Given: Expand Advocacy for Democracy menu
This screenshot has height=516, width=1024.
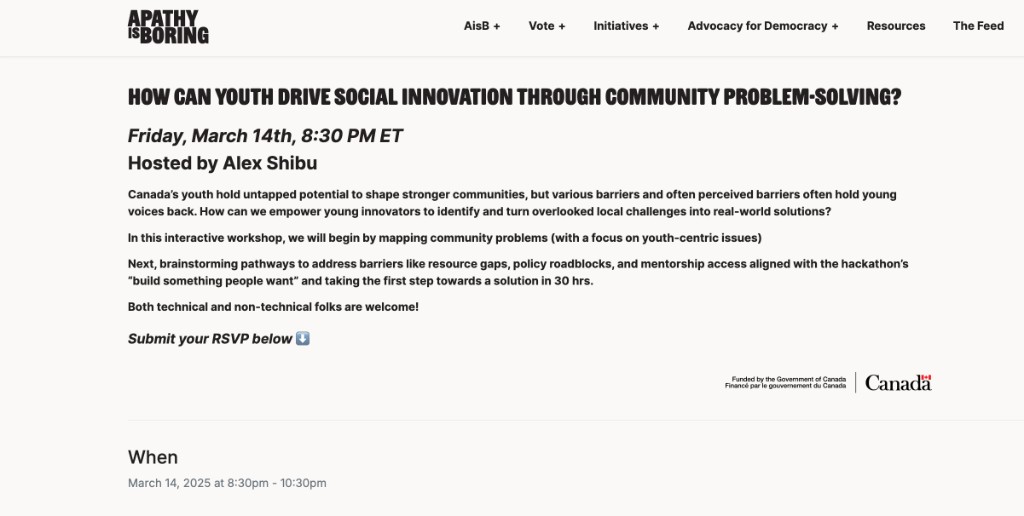Looking at the screenshot, I should [763, 26].
